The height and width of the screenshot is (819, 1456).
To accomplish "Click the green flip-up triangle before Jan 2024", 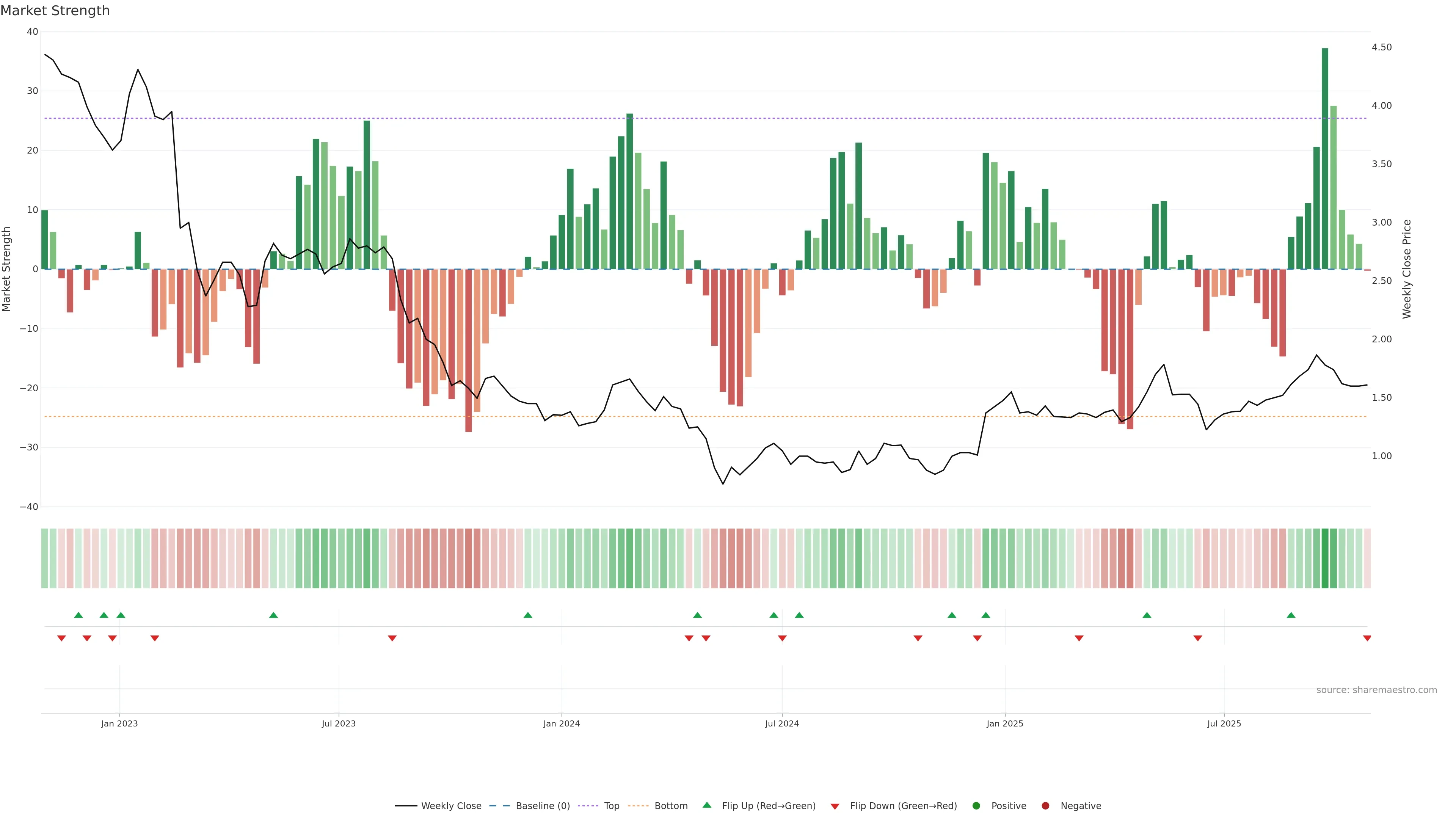I will pyautogui.click(x=528, y=615).
